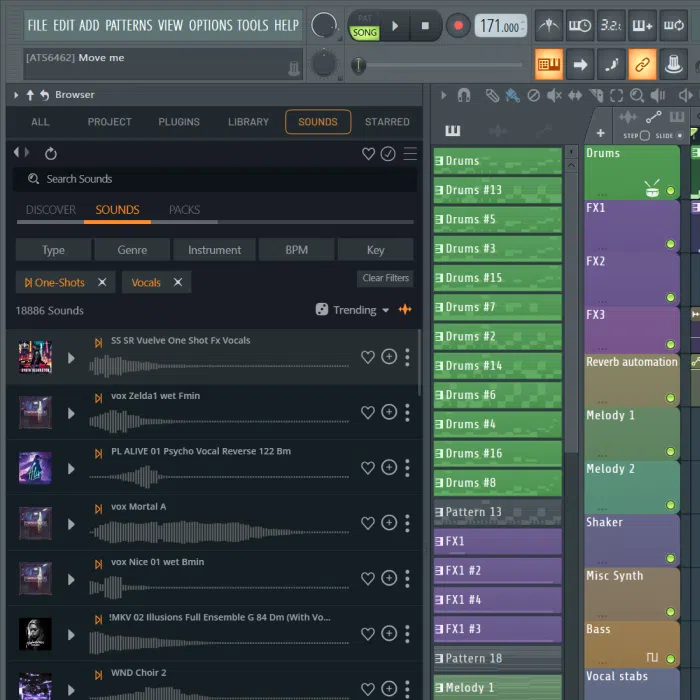Add PL ALIVE 01 Psycho Vocal Reverse sound
The width and height of the screenshot is (700, 700).
[x=389, y=467]
